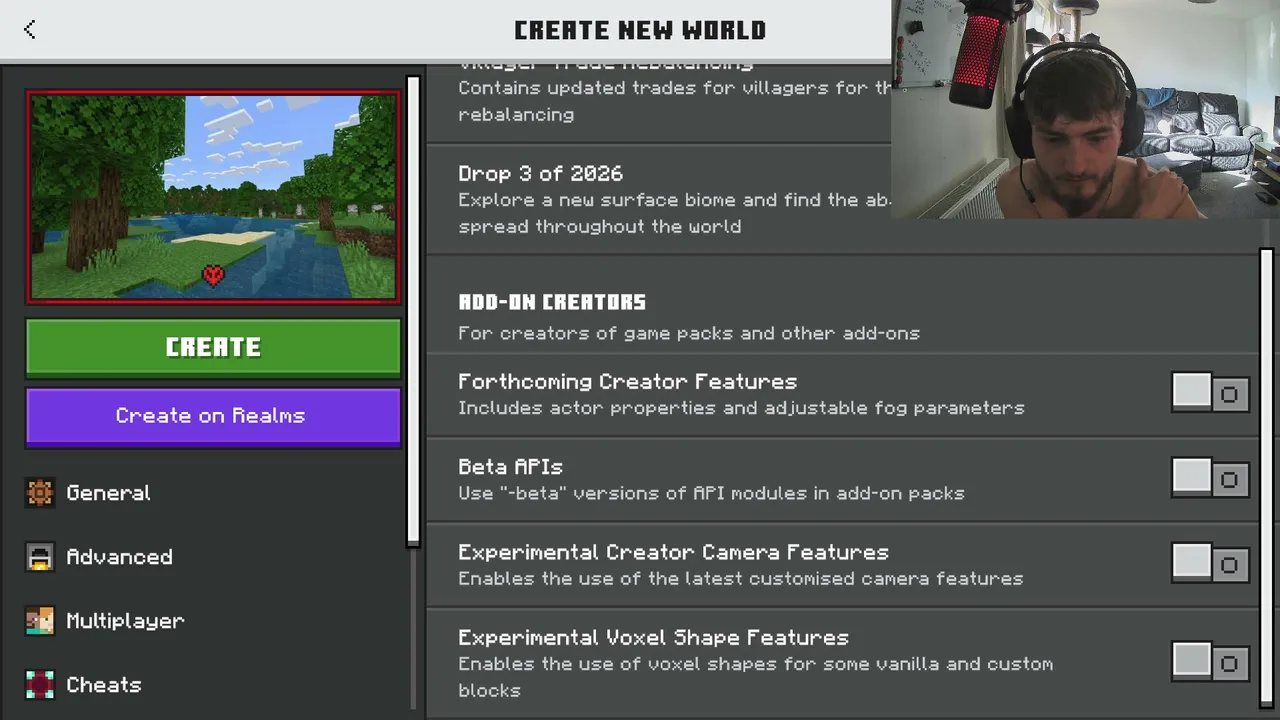Select the Cheats tab

[213, 685]
